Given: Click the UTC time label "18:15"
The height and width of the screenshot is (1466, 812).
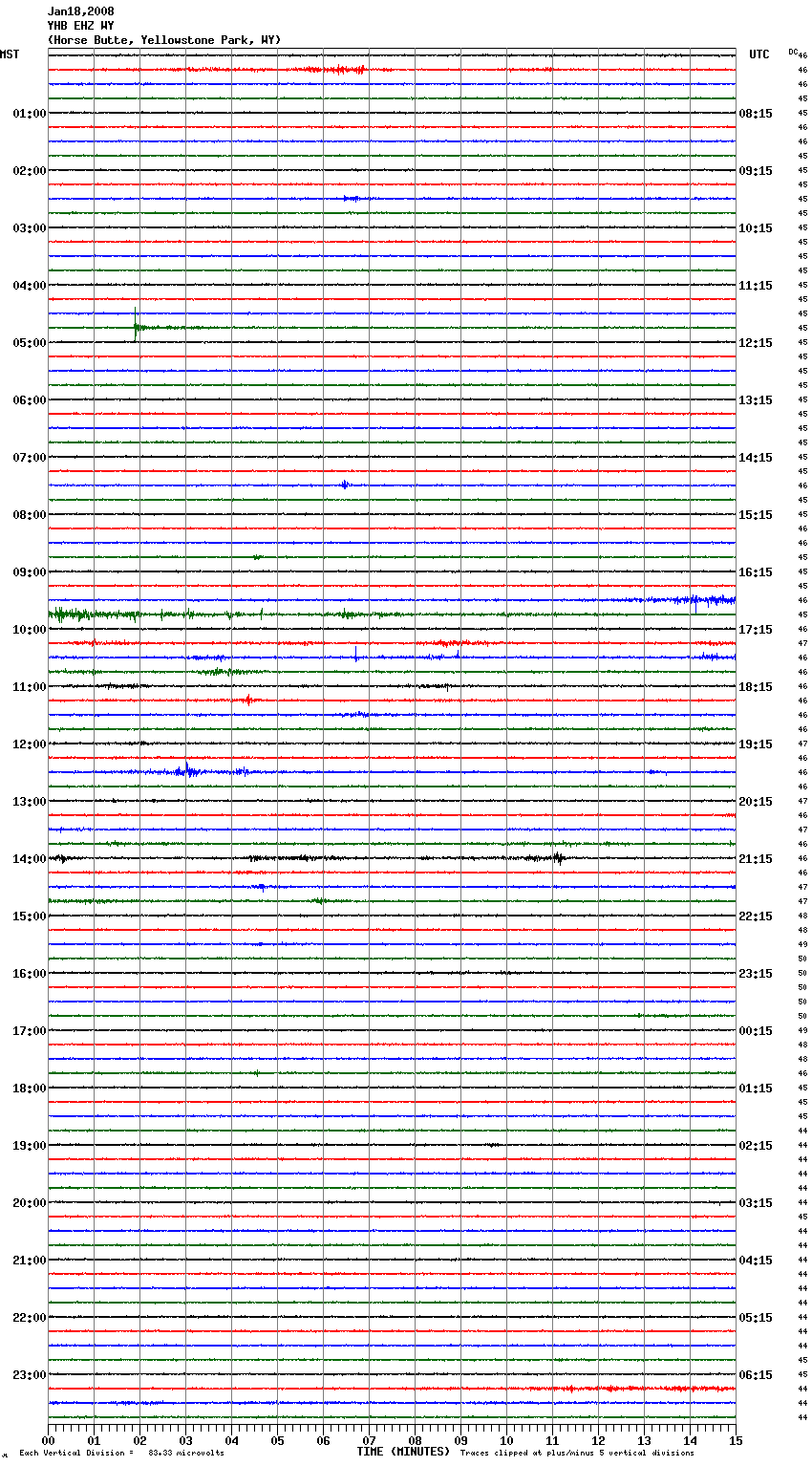Looking at the screenshot, I should click(x=756, y=687).
